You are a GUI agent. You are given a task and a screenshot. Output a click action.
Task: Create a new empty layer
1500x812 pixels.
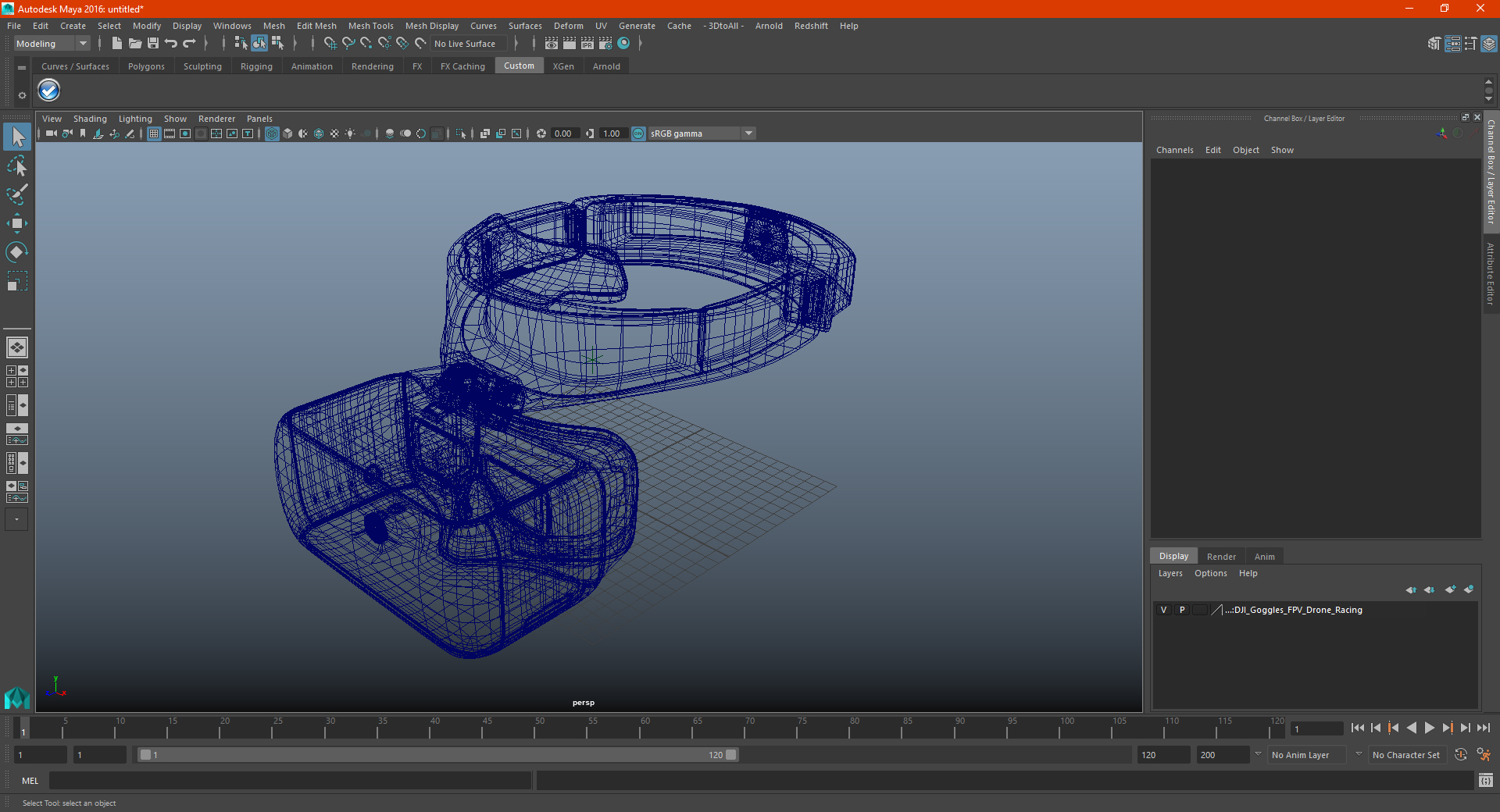(1450, 589)
